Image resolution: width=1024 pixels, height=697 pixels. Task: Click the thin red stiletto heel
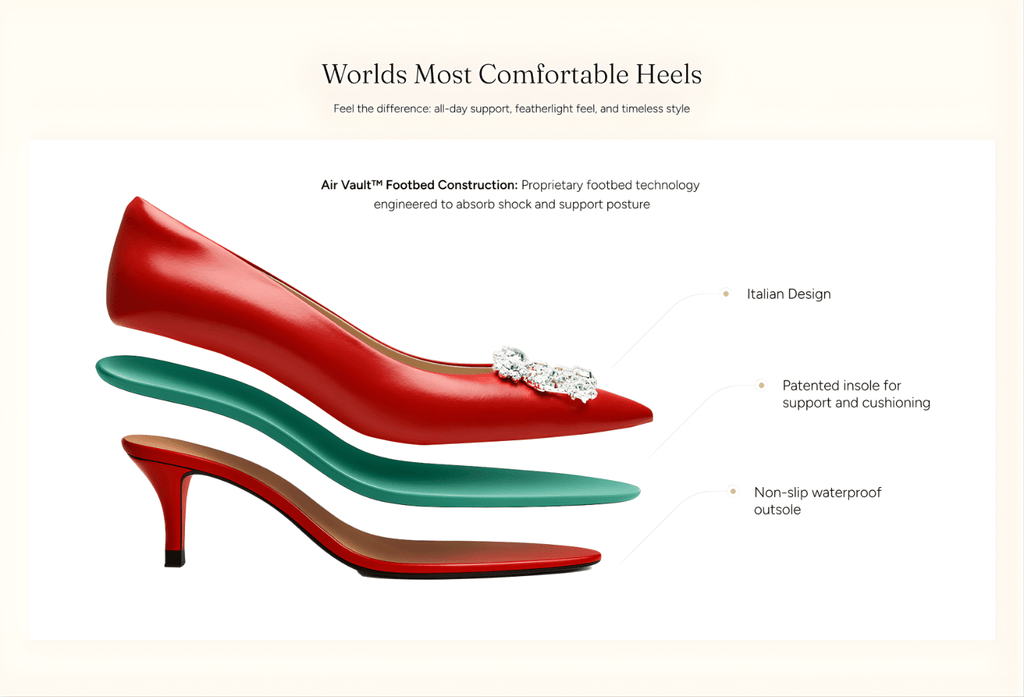(x=178, y=510)
